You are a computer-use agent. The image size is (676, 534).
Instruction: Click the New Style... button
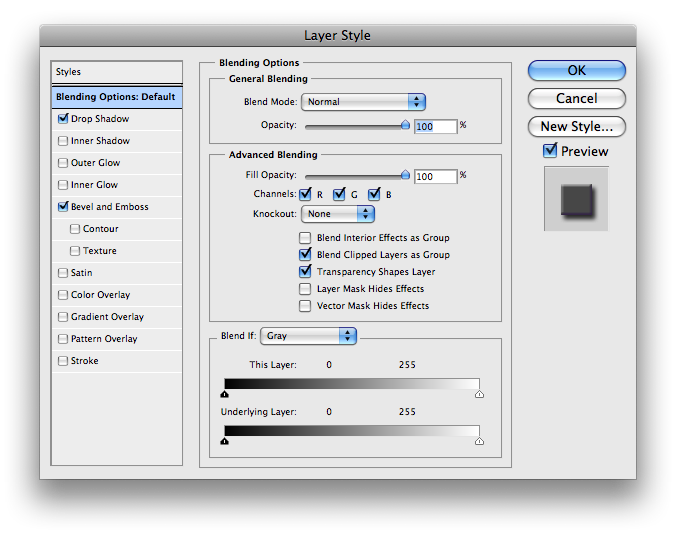tap(576, 127)
